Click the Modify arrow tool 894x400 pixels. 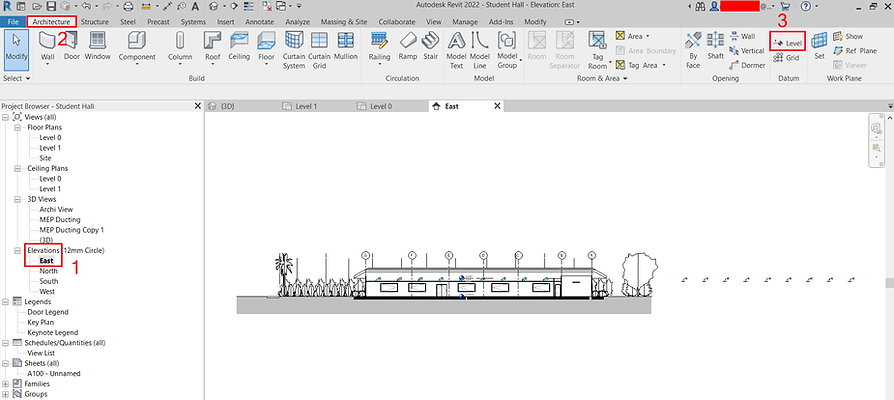point(17,48)
